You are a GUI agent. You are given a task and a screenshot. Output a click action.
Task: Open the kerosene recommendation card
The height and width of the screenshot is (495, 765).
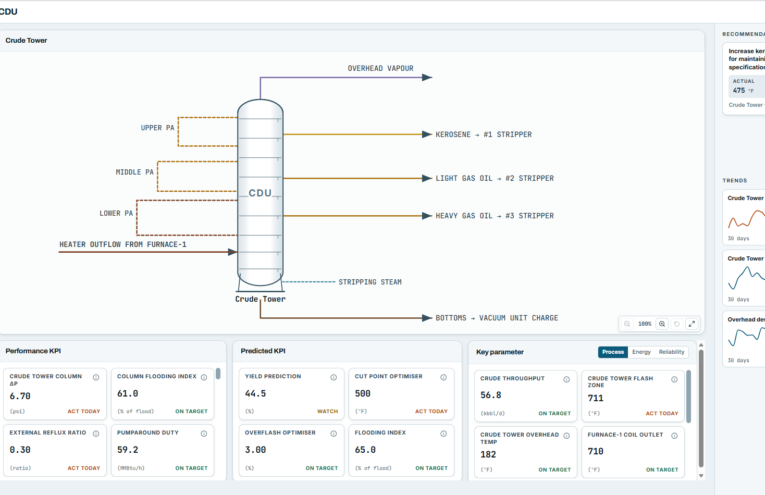point(745,79)
